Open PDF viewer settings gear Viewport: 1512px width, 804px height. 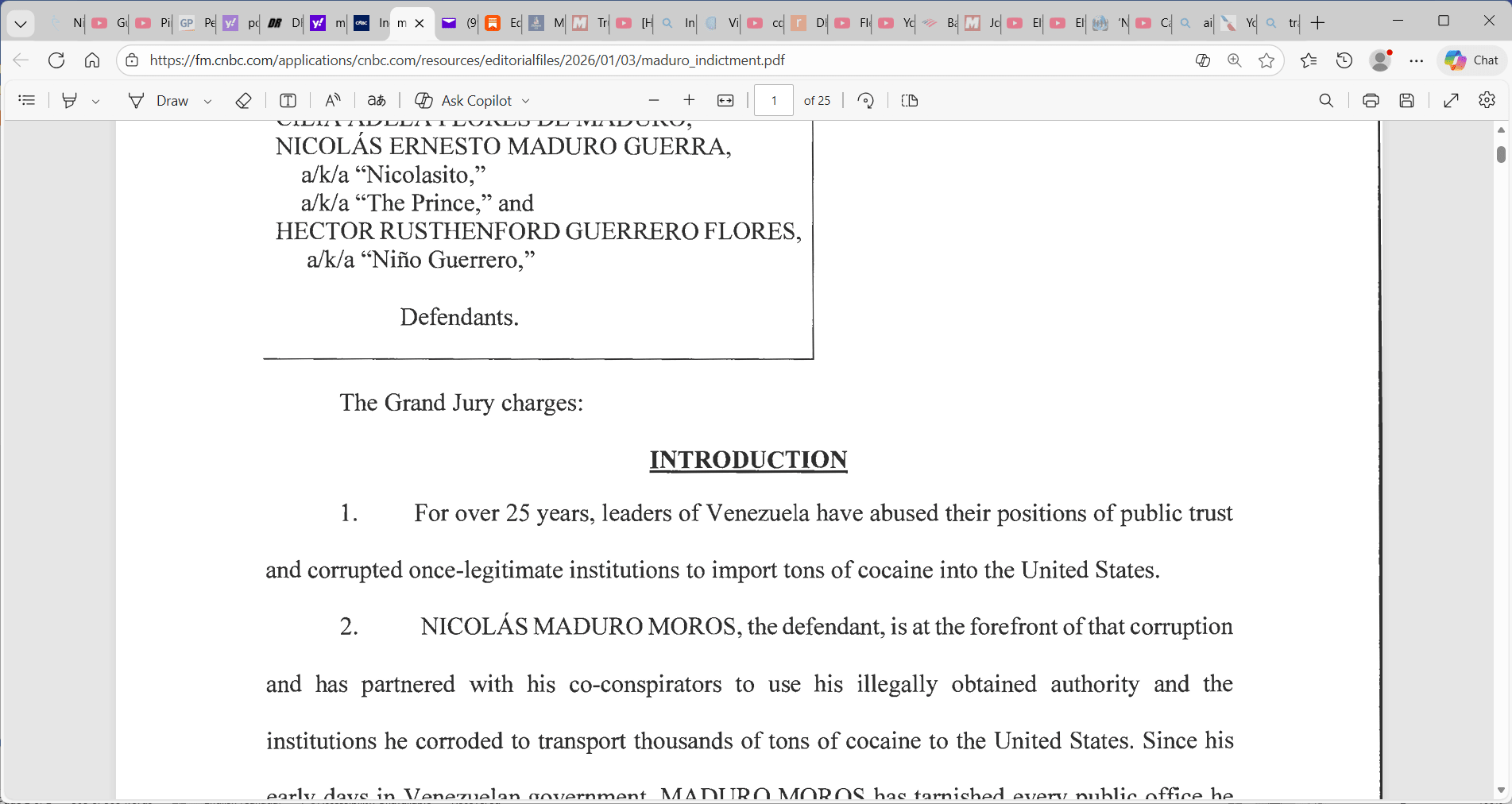click(x=1487, y=101)
